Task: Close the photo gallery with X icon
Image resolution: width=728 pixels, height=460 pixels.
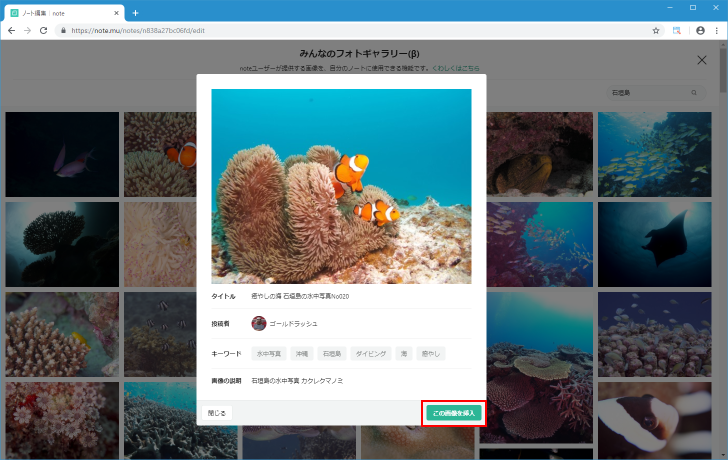Action: click(702, 60)
